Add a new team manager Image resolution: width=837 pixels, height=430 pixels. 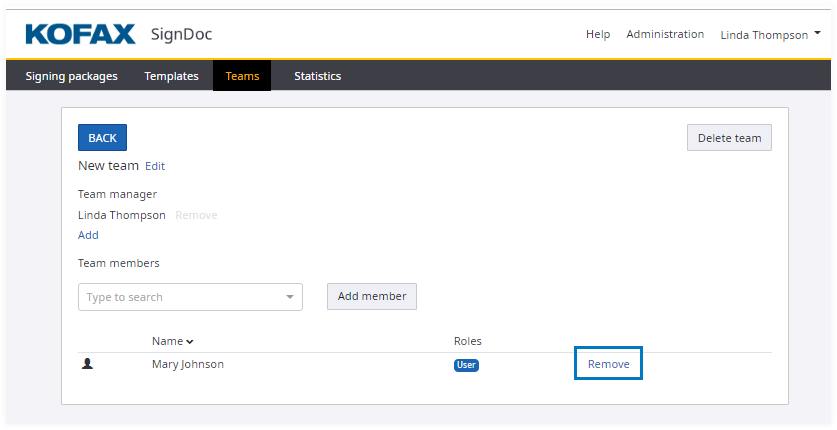coord(88,235)
